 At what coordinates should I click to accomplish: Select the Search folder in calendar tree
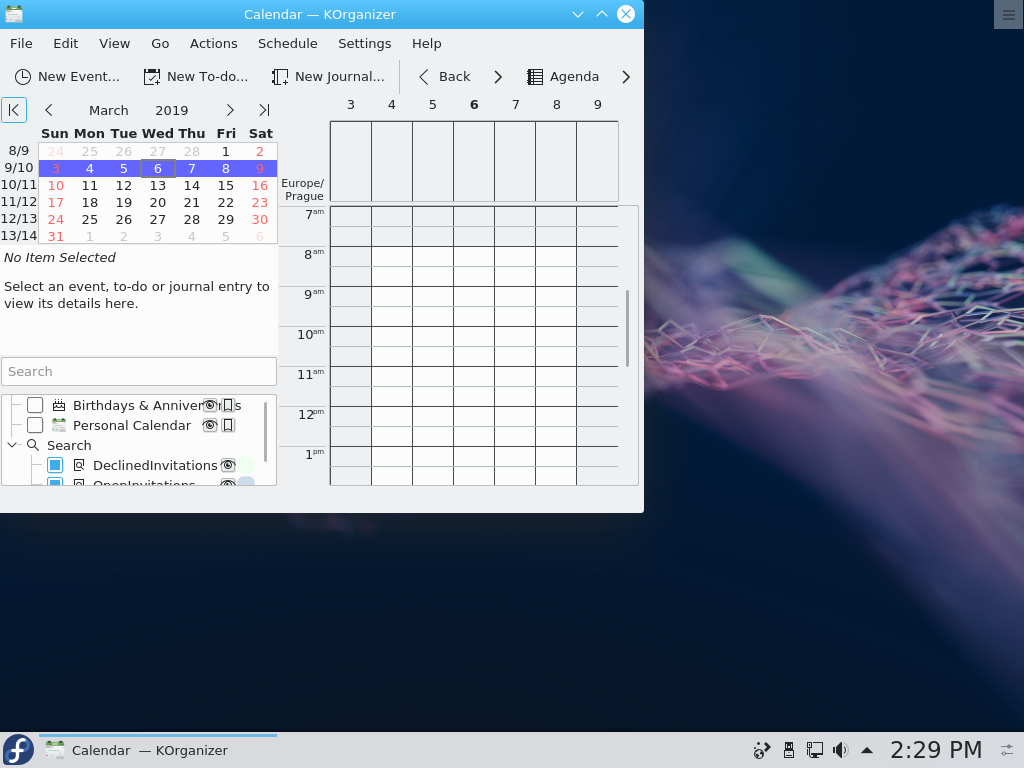(69, 445)
